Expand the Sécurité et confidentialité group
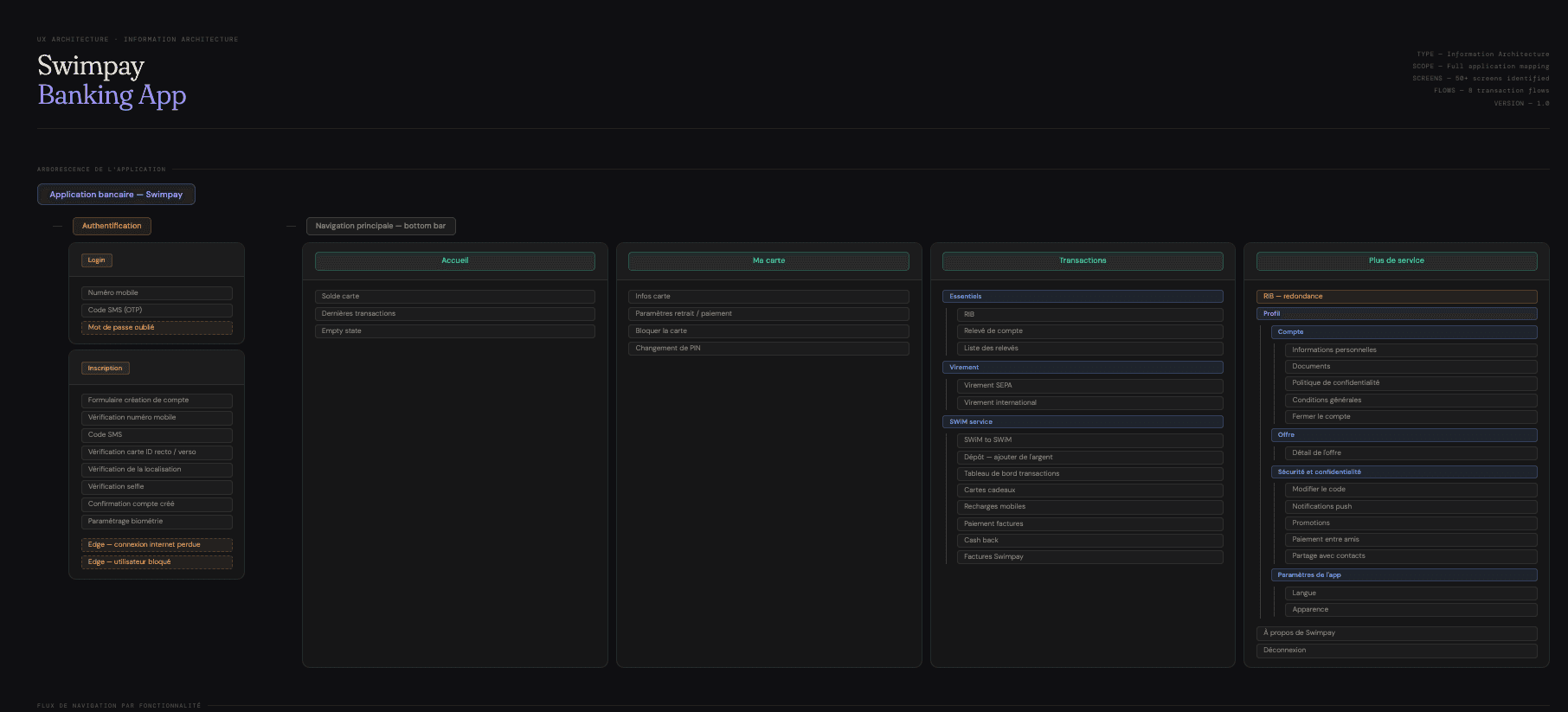The image size is (1568, 712). click(1404, 472)
